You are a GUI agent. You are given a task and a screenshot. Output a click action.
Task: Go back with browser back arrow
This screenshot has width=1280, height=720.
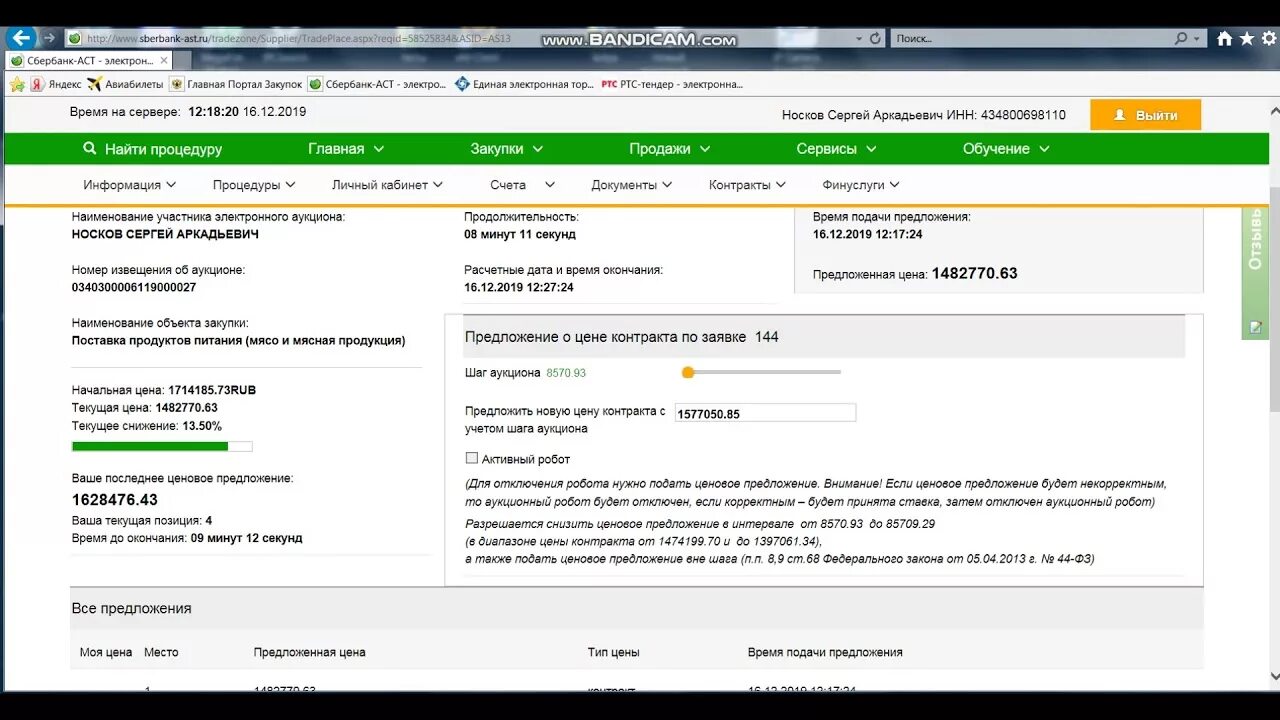21,38
